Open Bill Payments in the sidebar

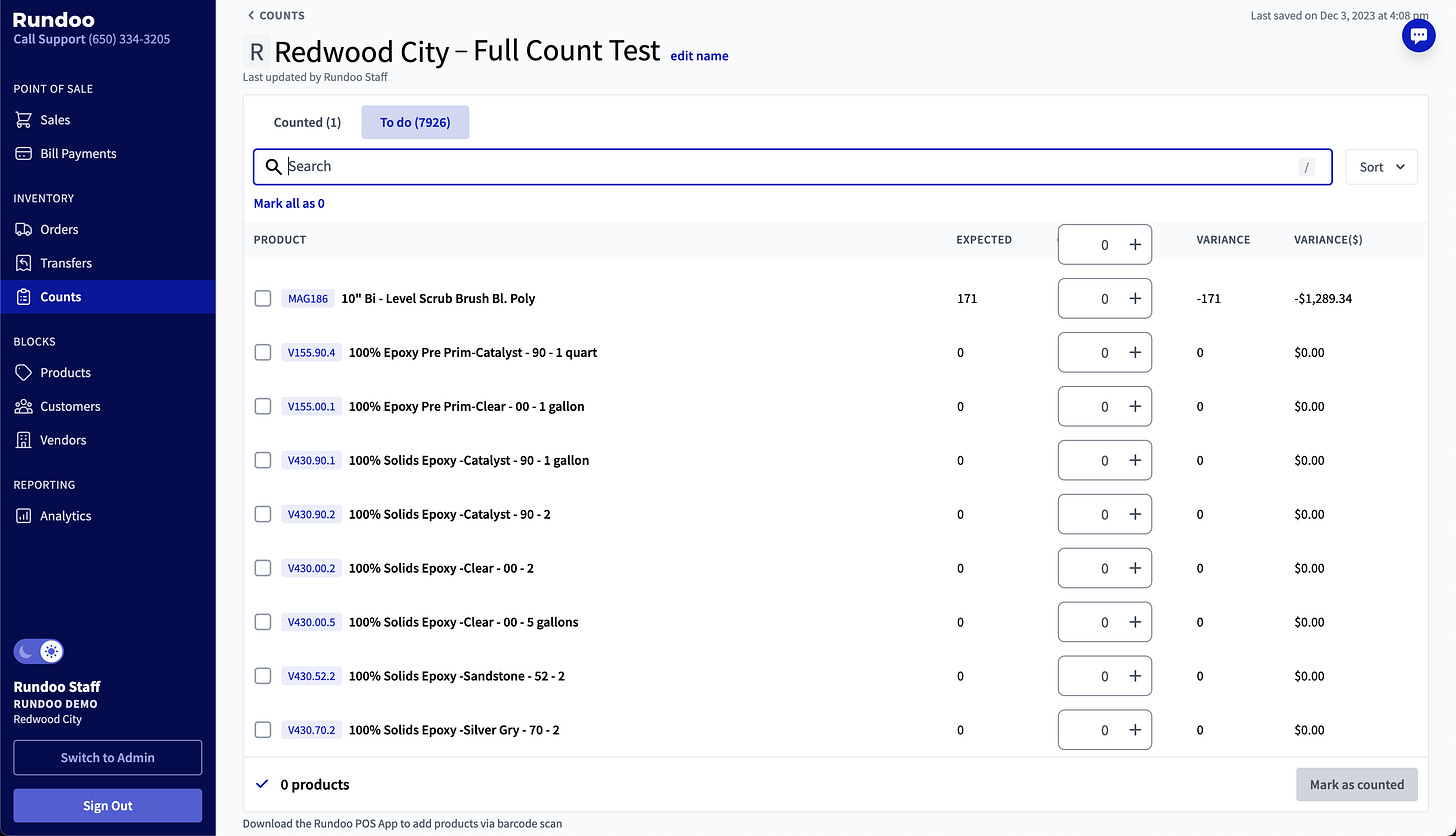[108, 154]
